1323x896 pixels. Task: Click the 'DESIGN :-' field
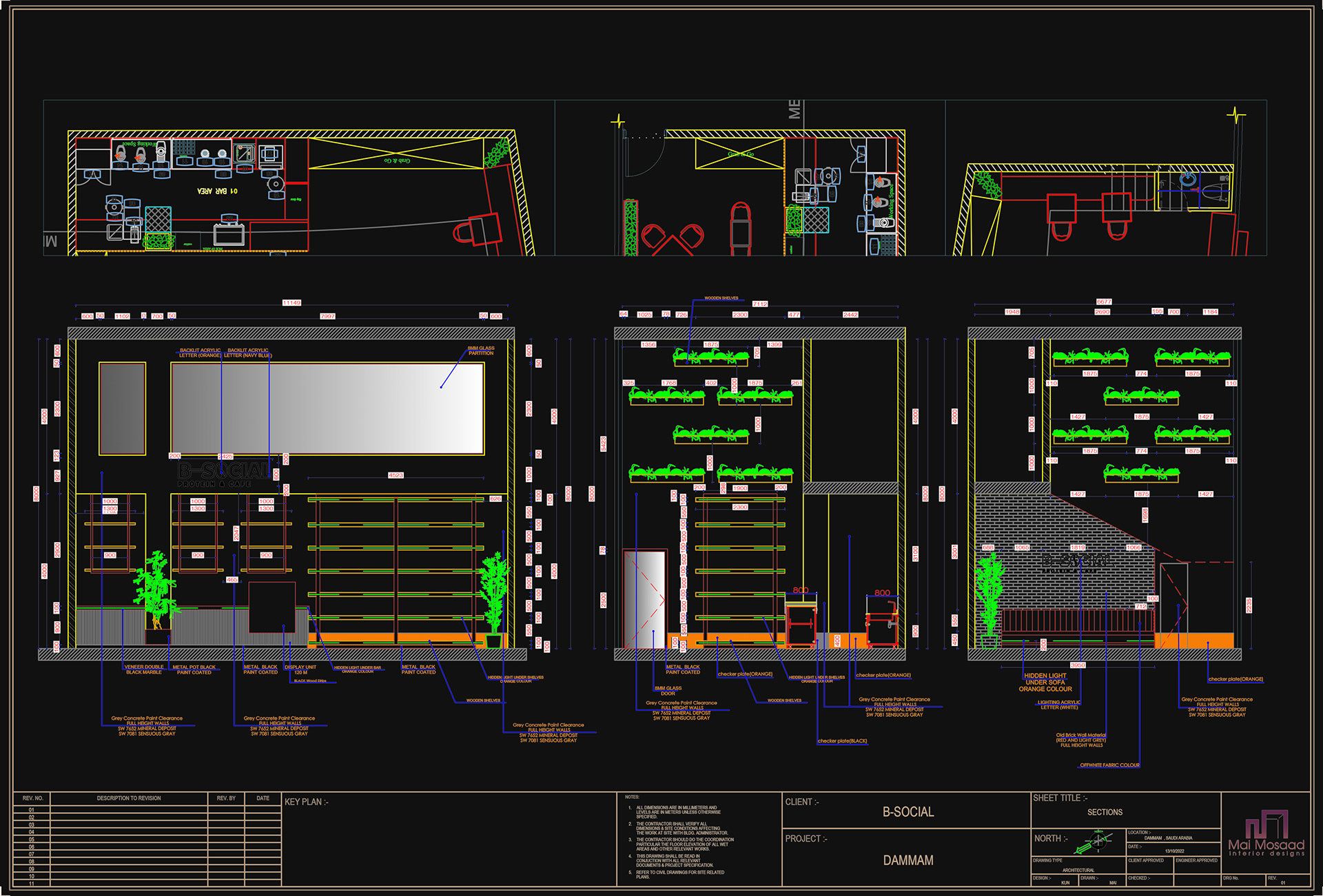(x=1055, y=879)
